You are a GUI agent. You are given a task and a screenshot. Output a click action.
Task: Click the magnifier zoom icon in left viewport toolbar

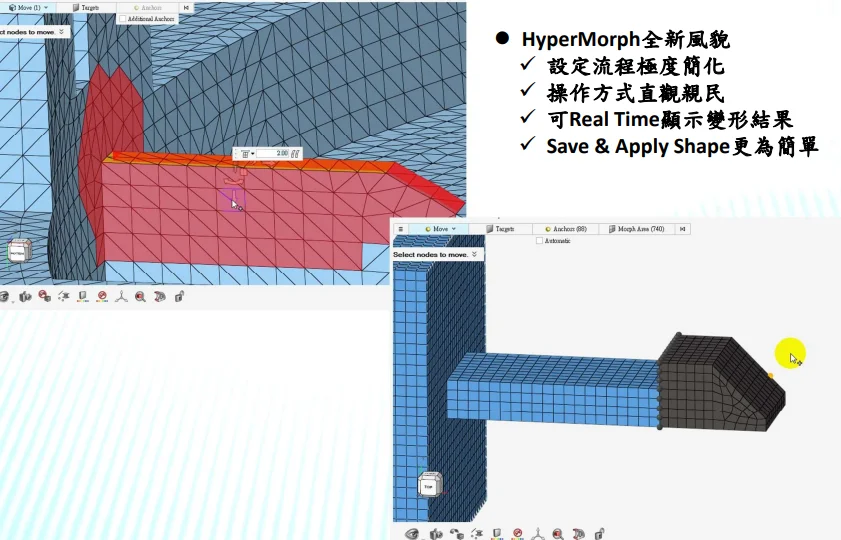click(140, 297)
